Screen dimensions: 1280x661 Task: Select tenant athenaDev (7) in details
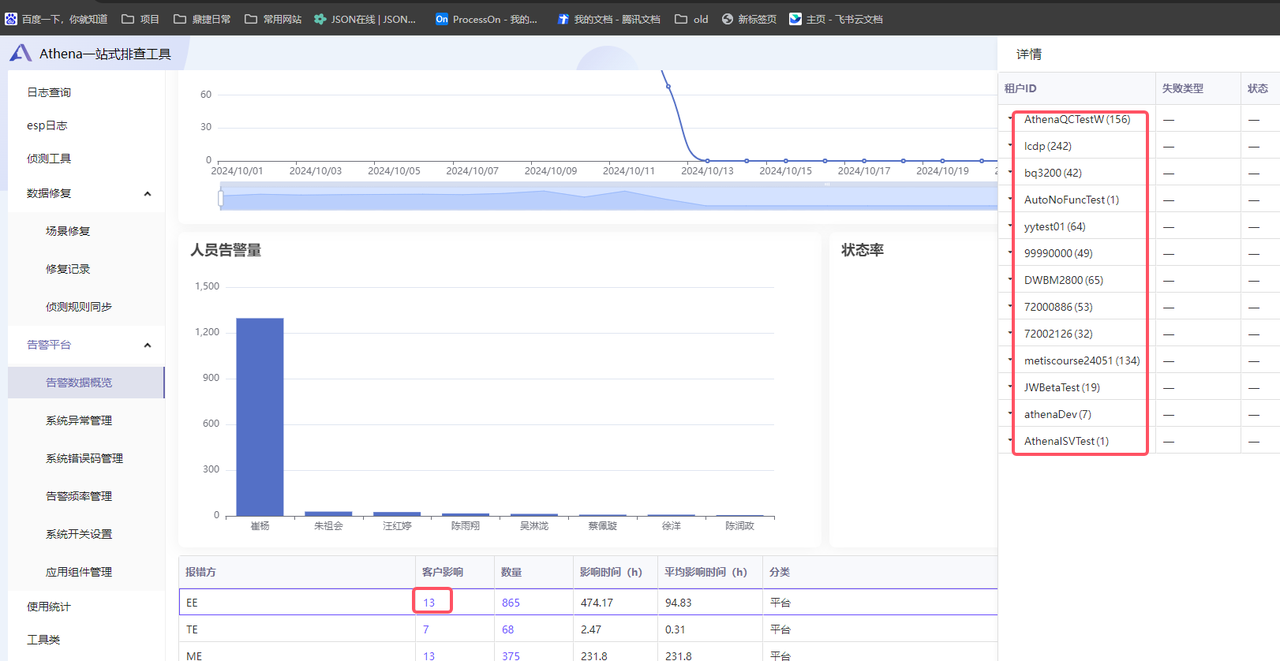[x=1057, y=414]
